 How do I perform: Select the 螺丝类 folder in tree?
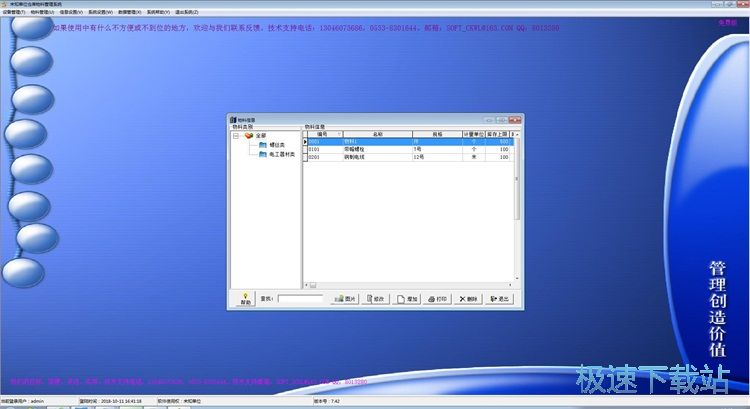[274, 145]
